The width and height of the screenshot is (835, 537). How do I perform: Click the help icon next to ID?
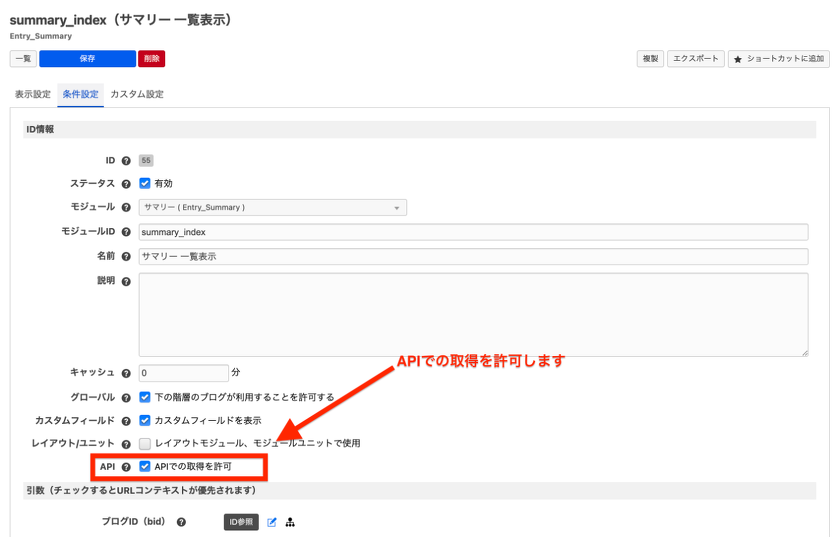[x=126, y=161]
